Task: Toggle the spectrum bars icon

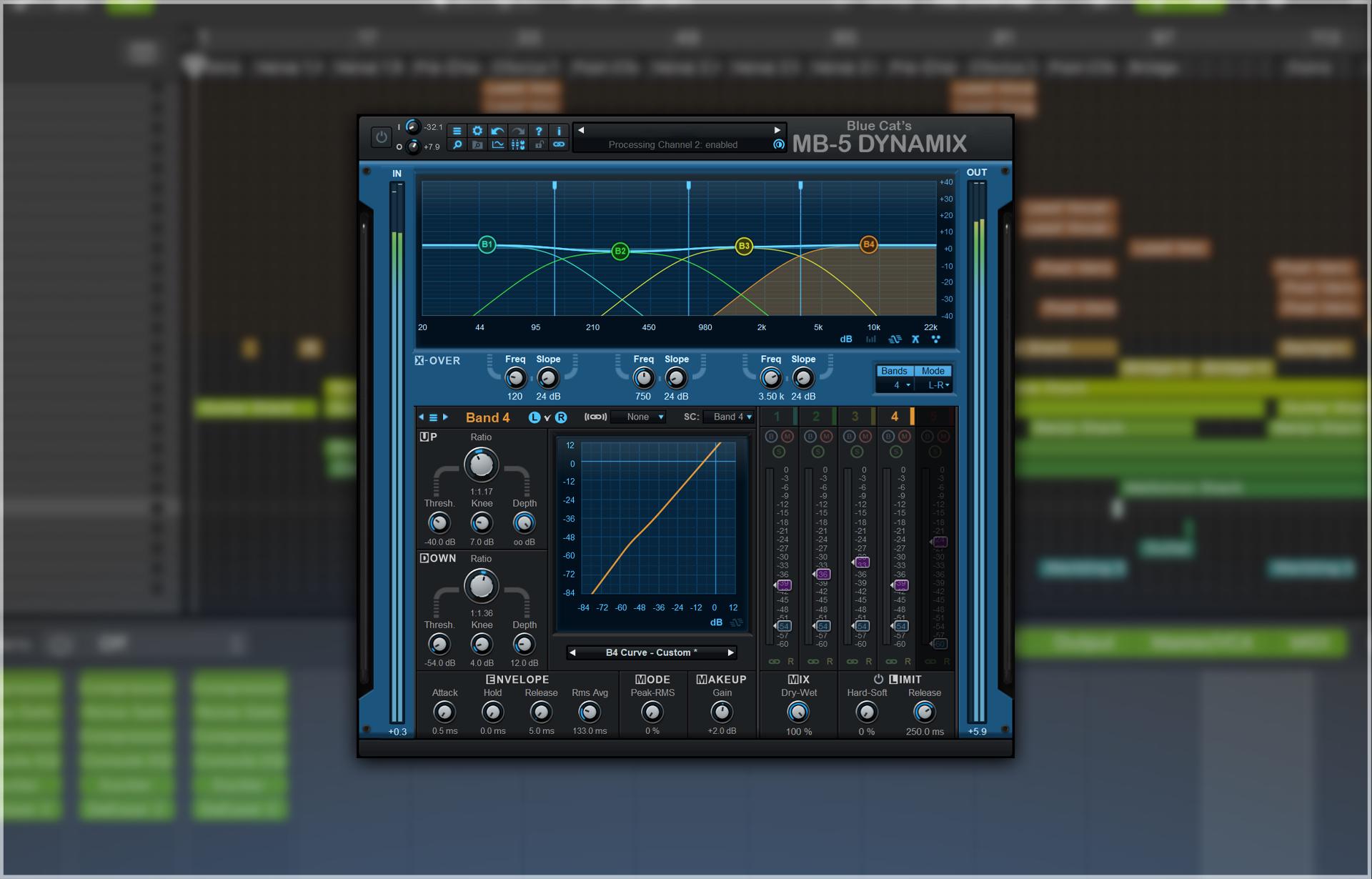Action: pyautogui.click(x=871, y=339)
